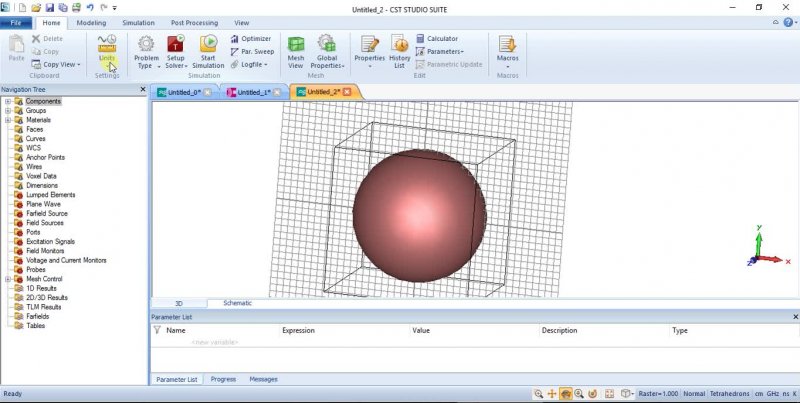Open a project via the folder icon
The width and height of the screenshot is (800, 403).
(x=36, y=8)
